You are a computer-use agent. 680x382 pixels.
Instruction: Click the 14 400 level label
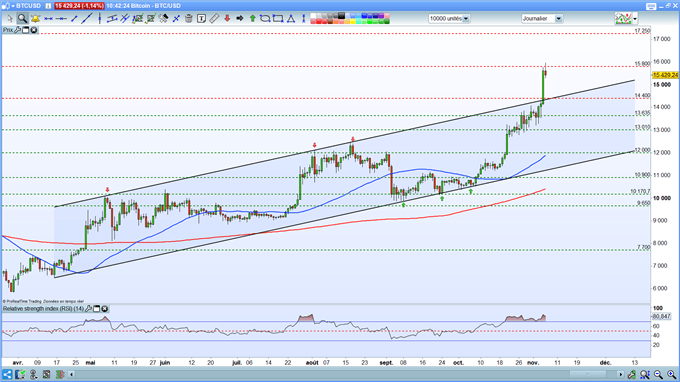pyautogui.click(x=642, y=95)
